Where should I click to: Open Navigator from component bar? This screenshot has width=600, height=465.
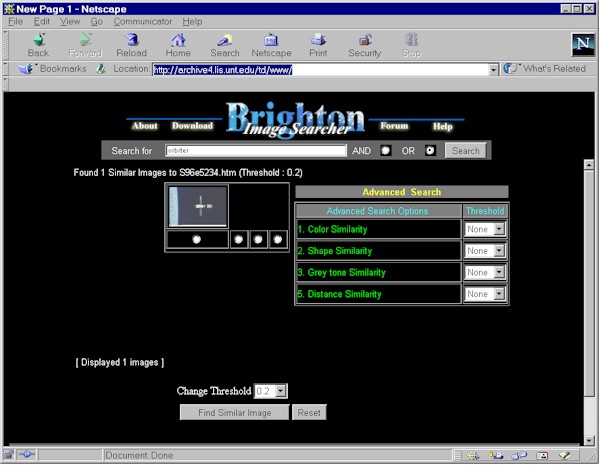pos(473,455)
